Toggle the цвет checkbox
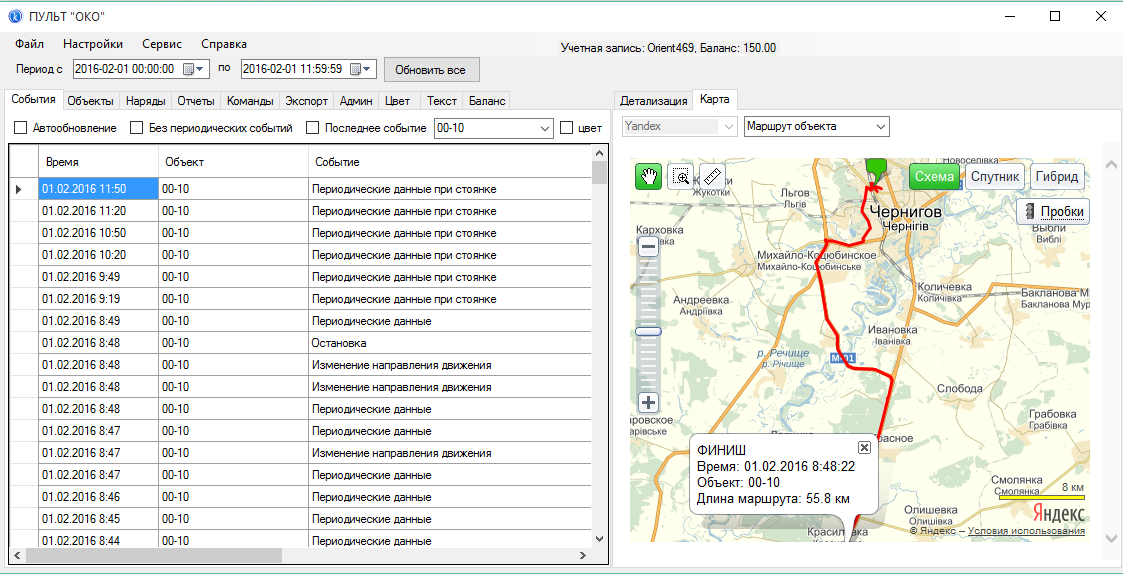This screenshot has width=1123, height=574. click(566, 128)
